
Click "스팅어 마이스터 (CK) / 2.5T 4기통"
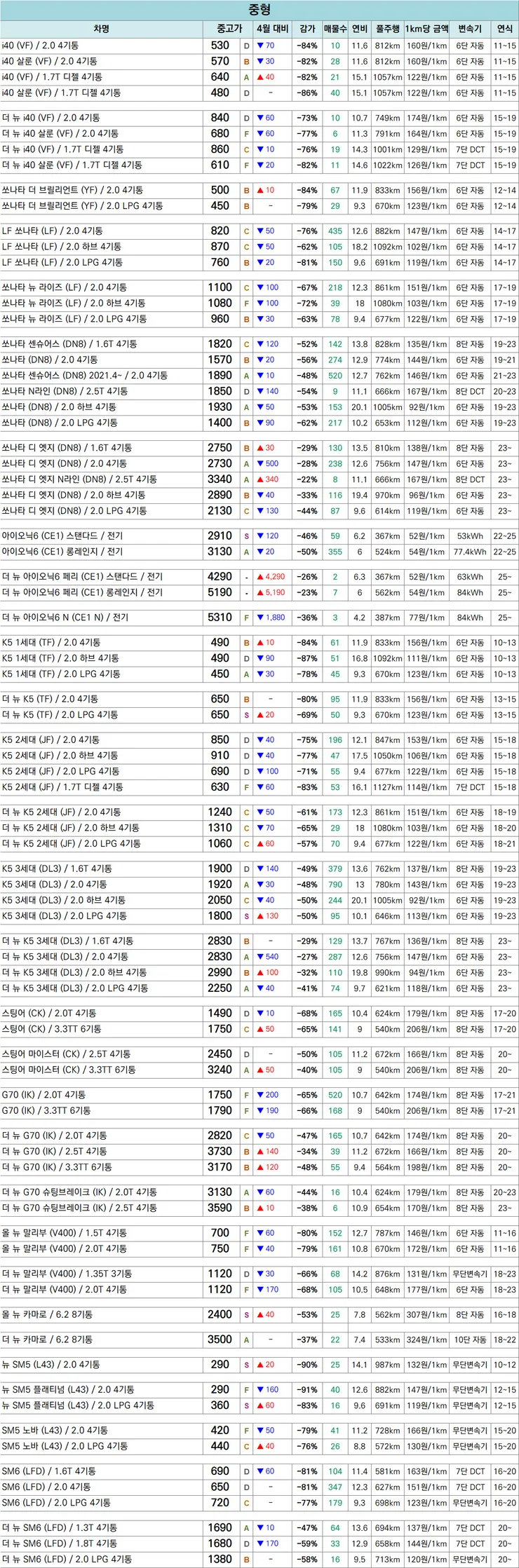(x=66, y=1054)
